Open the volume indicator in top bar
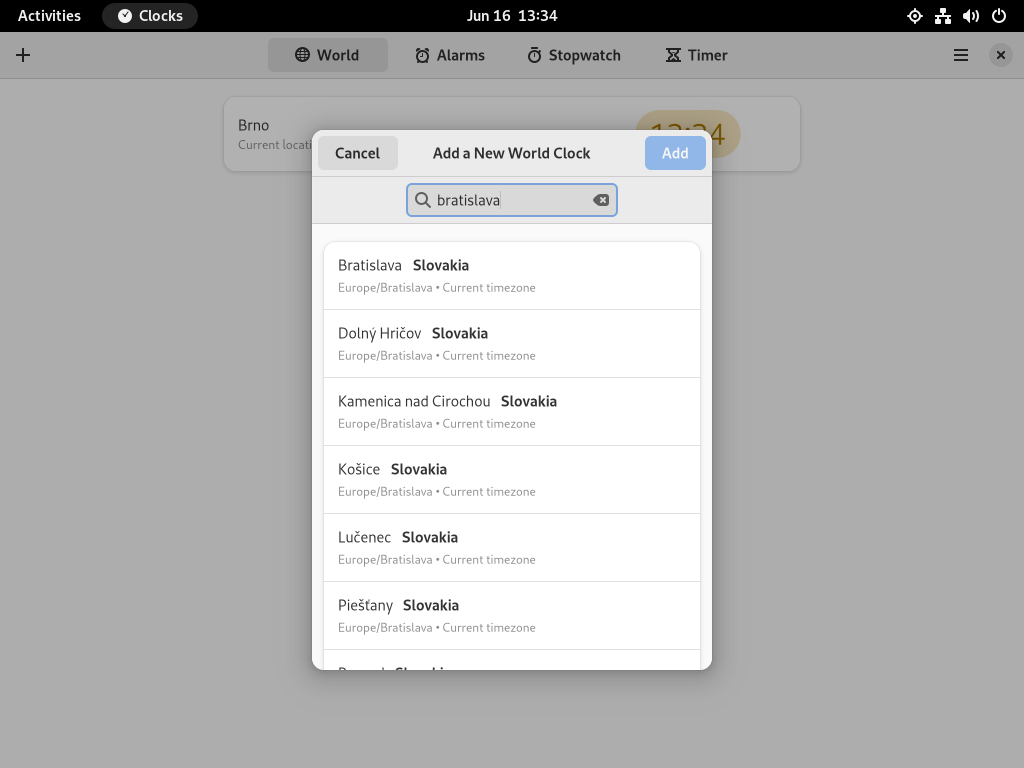1024x768 pixels. pyautogui.click(x=971, y=16)
